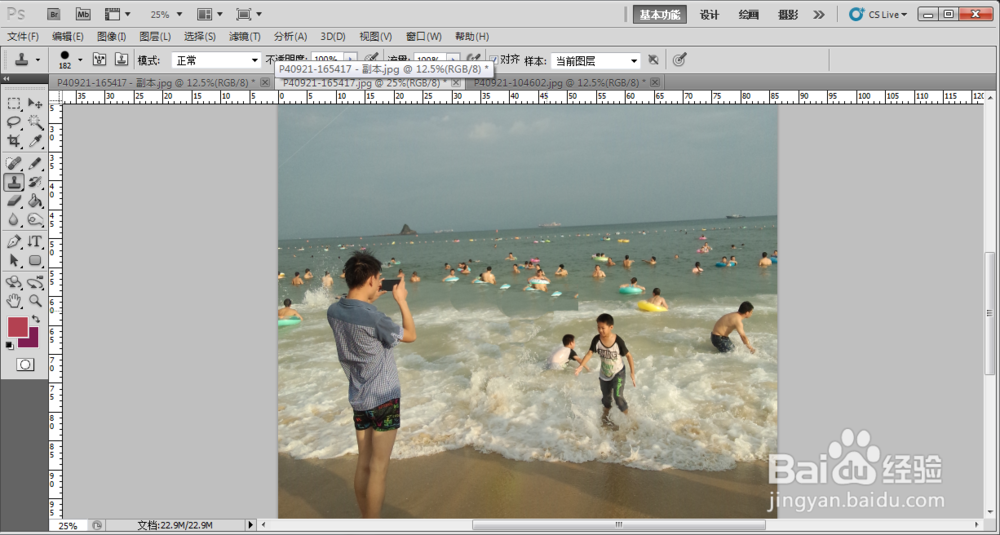Screen dimensions: 1000x535
Task: Switch to the 基本功能 workspace
Action: [x=660, y=15]
